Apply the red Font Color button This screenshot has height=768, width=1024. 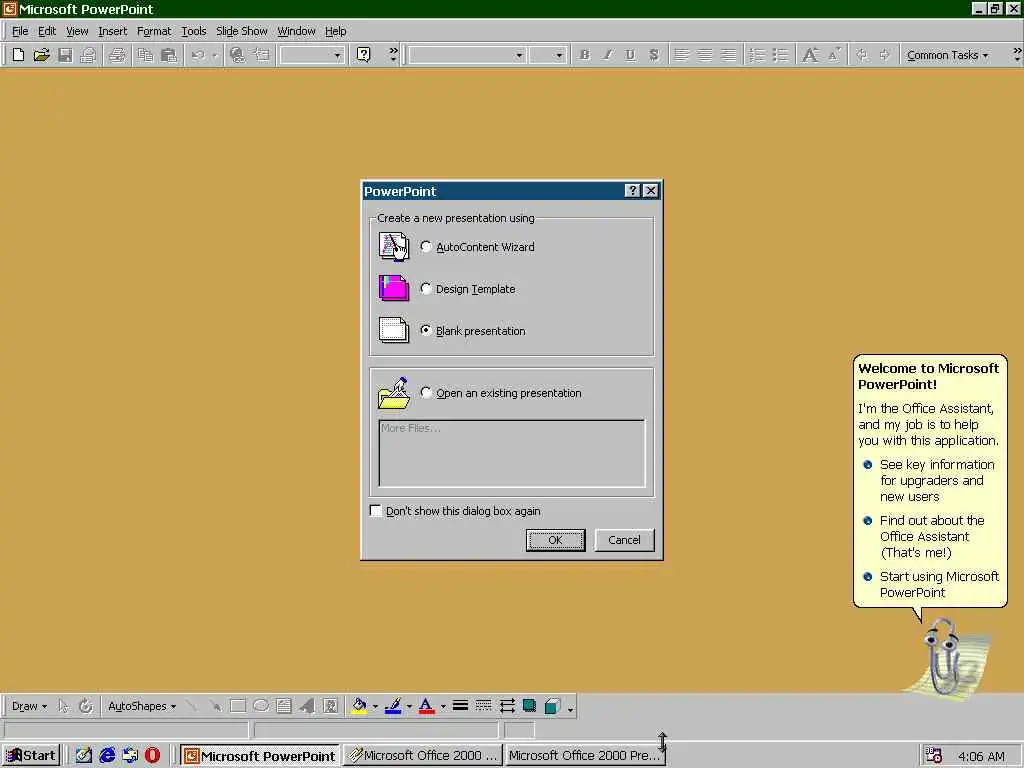click(426, 706)
